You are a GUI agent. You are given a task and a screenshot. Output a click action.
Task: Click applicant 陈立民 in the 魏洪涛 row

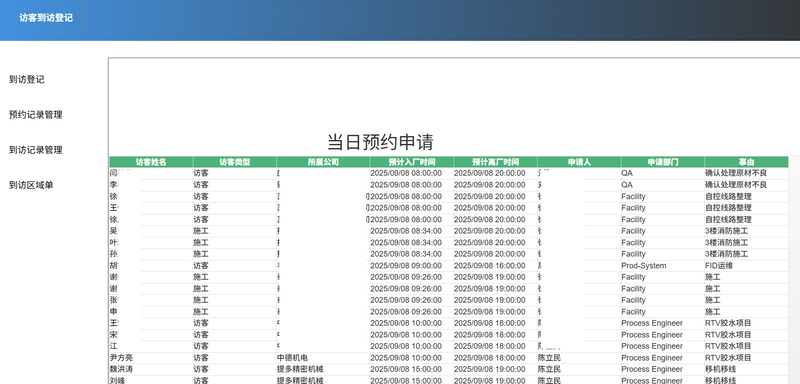click(x=549, y=369)
